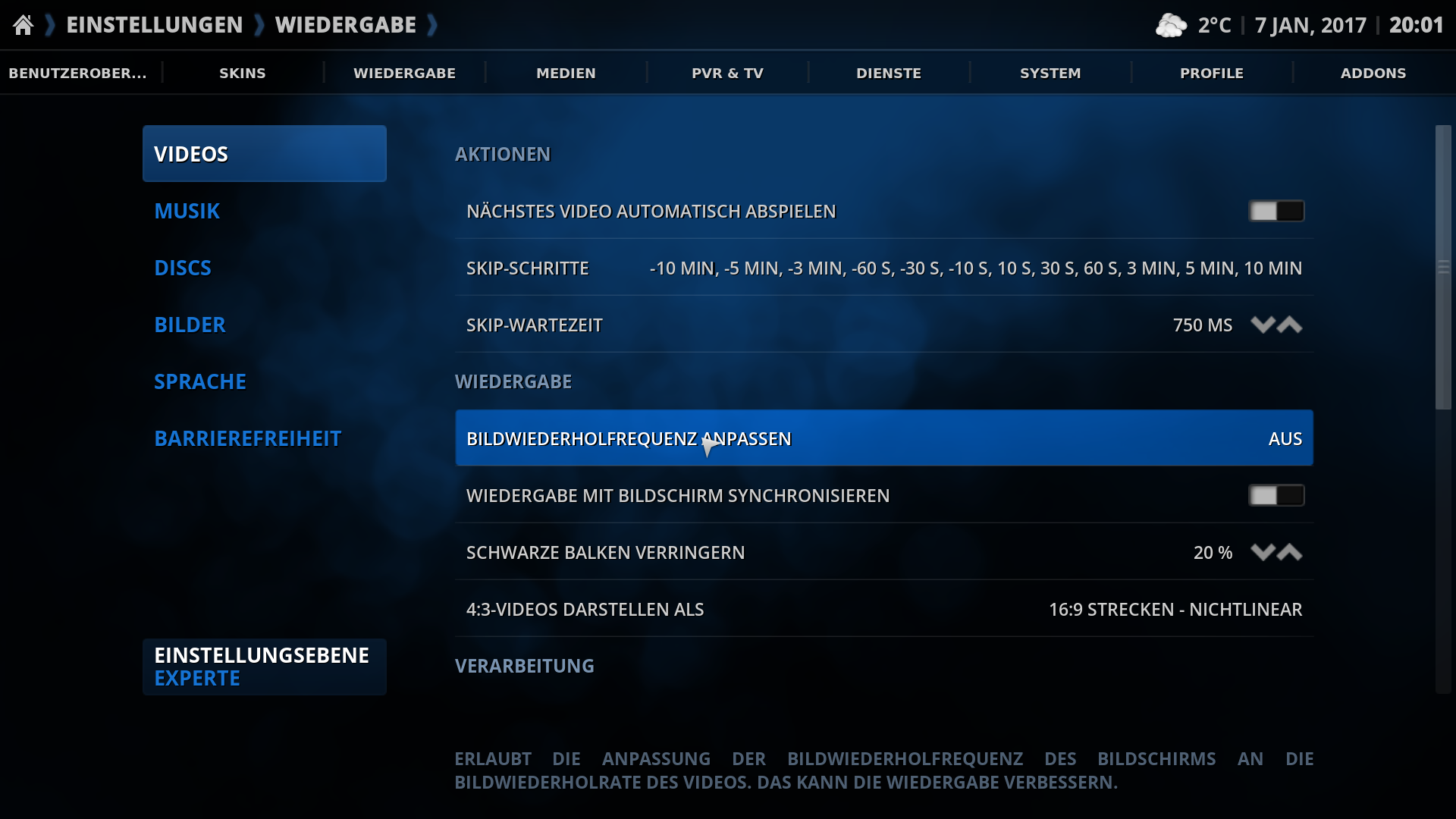The height and width of the screenshot is (819, 1456).
Task: Click Einstellungen in the breadcrumb
Action: pyautogui.click(x=155, y=25)
